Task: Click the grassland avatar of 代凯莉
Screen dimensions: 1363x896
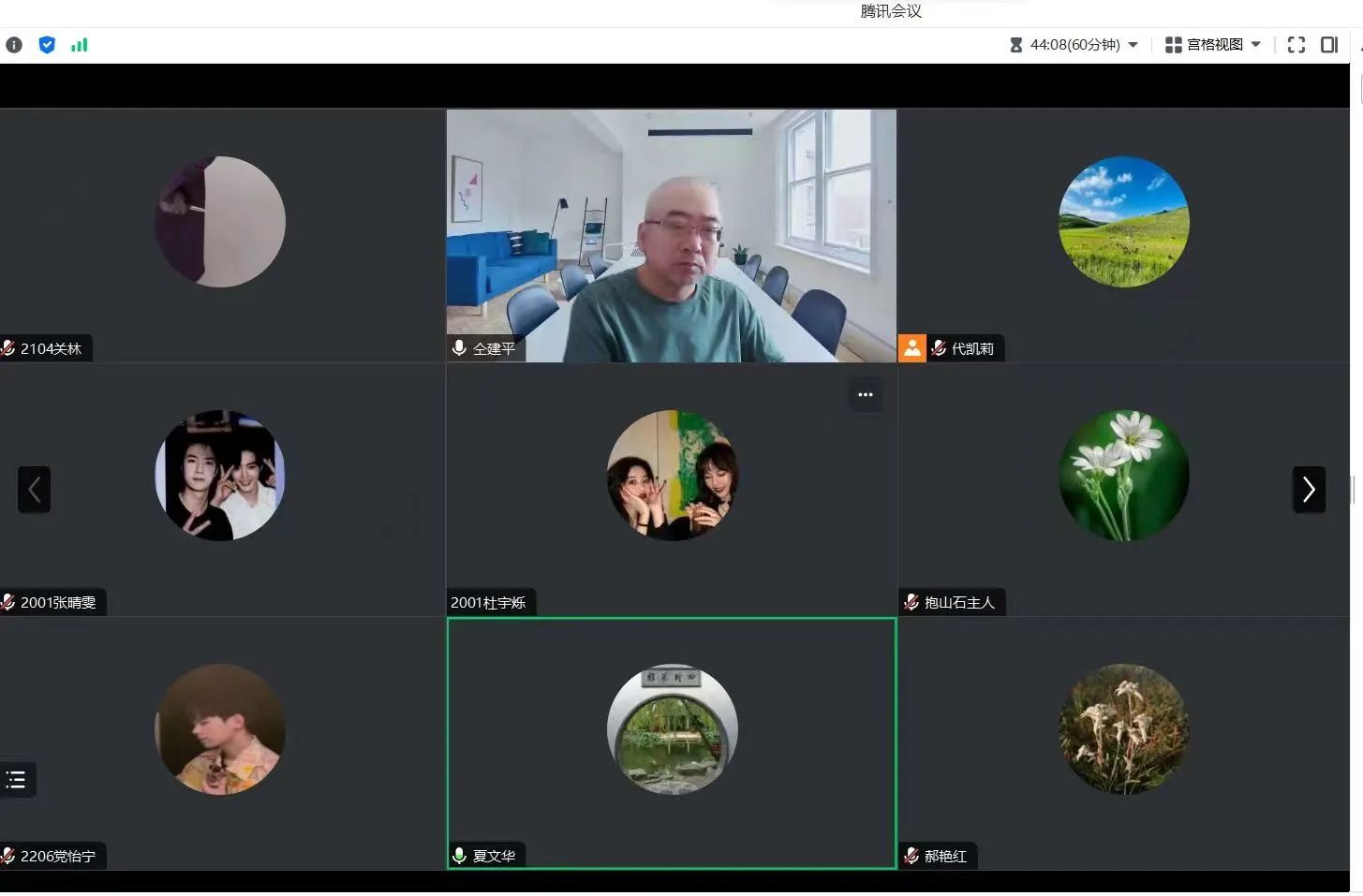Action: (1123, 222)
